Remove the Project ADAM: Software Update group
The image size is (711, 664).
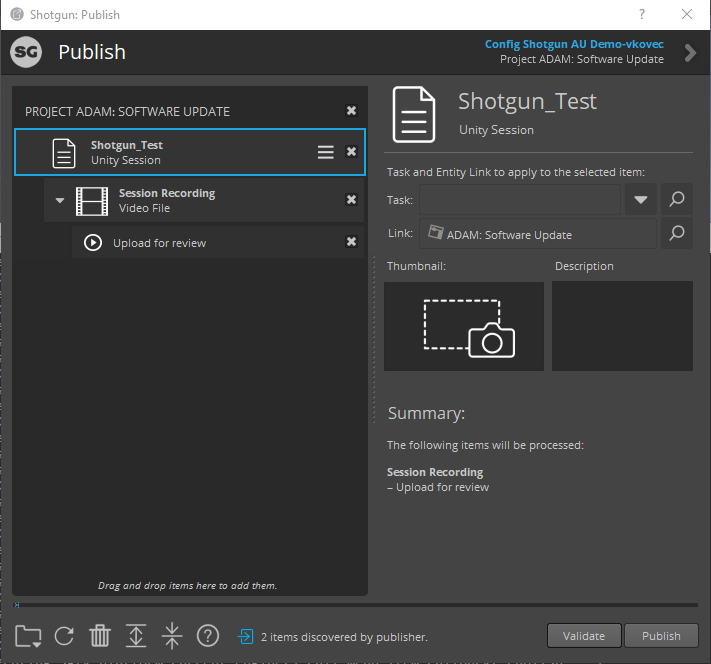[351, 111]
